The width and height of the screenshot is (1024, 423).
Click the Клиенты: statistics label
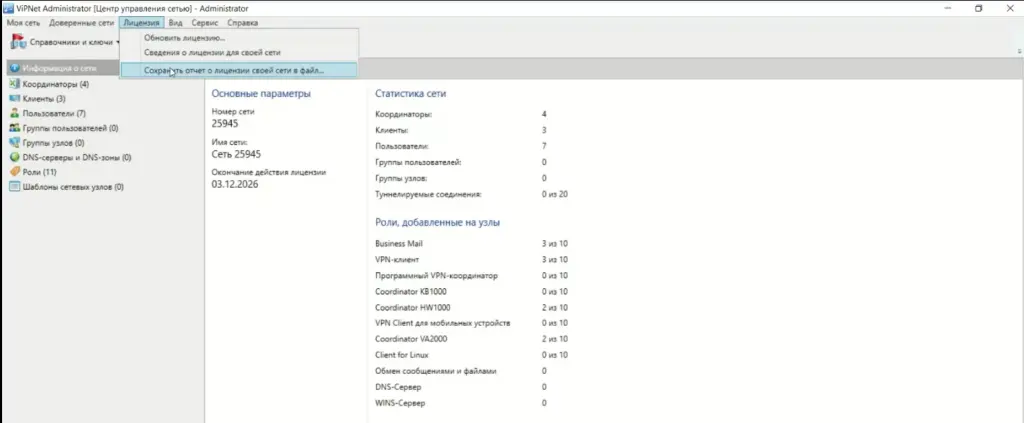(x=392, y=131)
